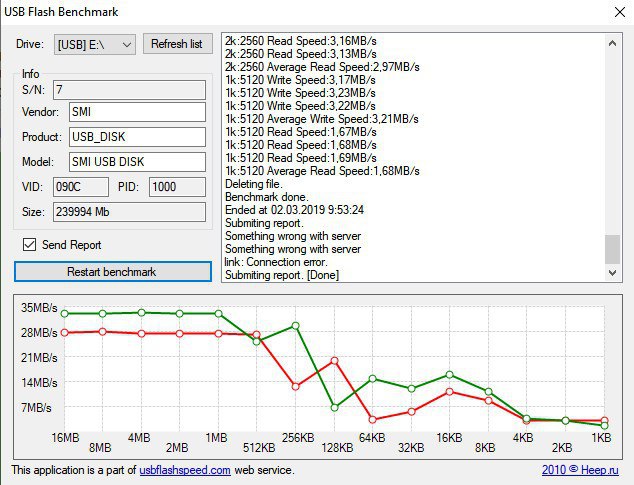Click the '1k:5120 Average Read Speed:1,68MB/s' log line

click(322, 171)
